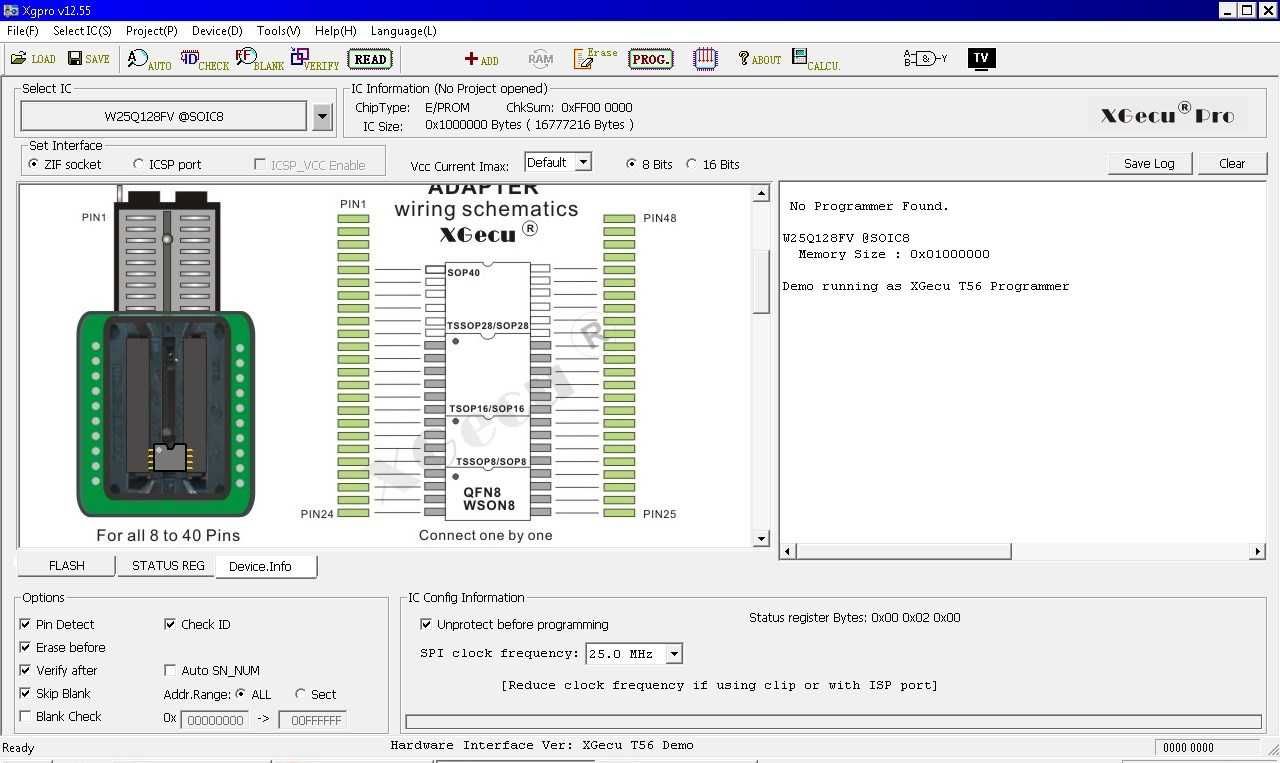
Task: Click the log panel horizontal scrollbar
Action: (x=1021, y=551)
